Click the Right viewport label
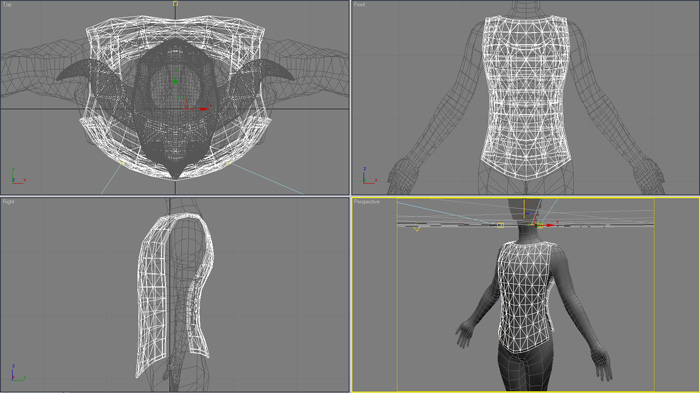Viewport: 700px width, 393px height. (8, 202)
